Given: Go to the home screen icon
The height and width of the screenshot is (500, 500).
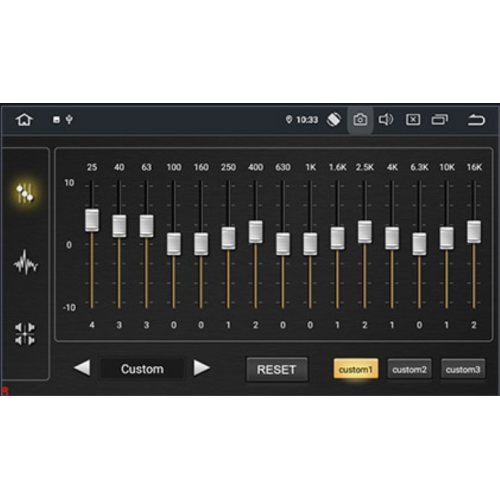Looking at the screenshot, I should click(24, 120).
